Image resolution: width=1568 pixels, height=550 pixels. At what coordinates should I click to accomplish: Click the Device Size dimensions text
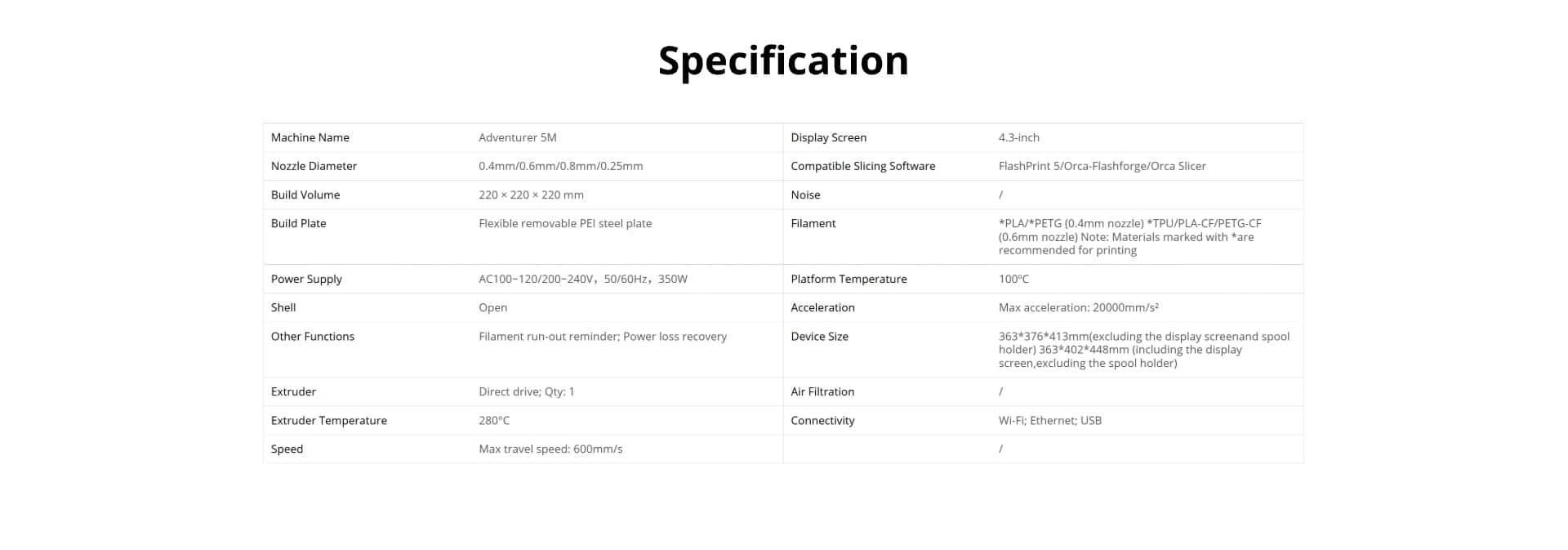click(1143, 350)
